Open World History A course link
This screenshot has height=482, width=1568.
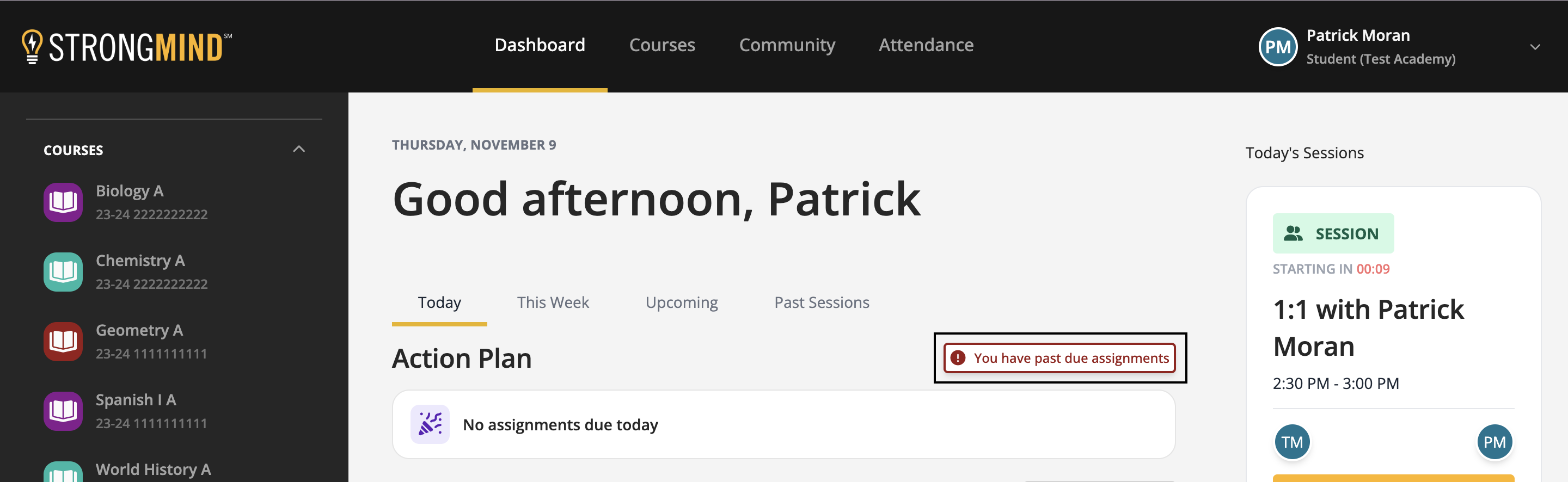154,469
